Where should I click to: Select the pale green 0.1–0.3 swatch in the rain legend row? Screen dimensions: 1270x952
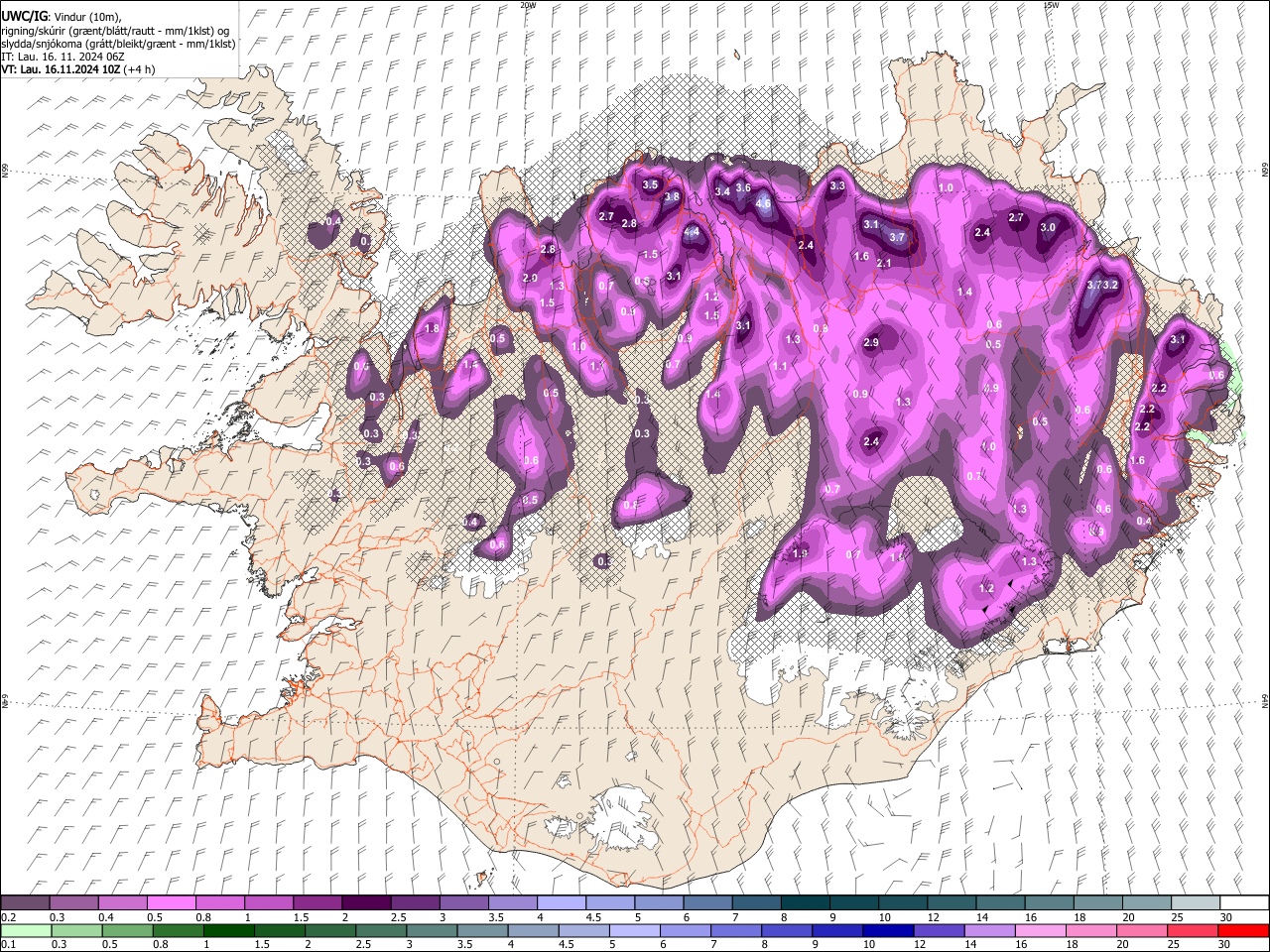(26, 931)
